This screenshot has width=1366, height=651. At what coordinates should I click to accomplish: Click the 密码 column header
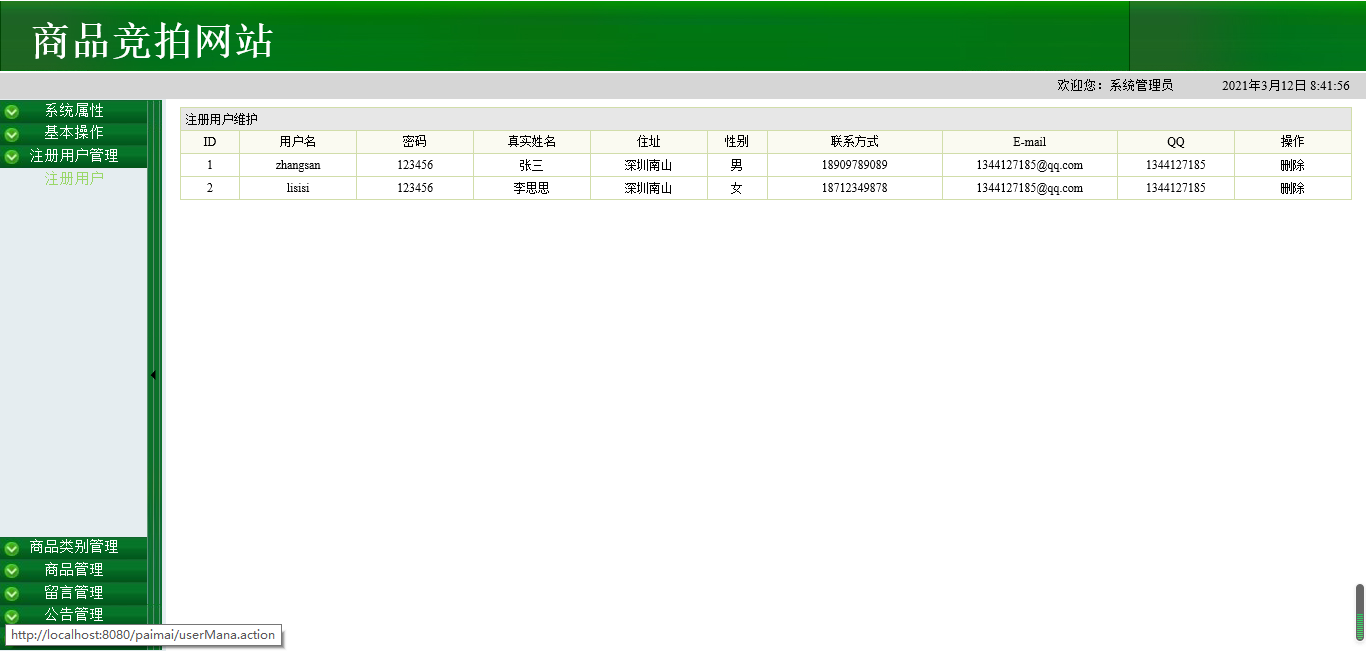coord(415,142)
